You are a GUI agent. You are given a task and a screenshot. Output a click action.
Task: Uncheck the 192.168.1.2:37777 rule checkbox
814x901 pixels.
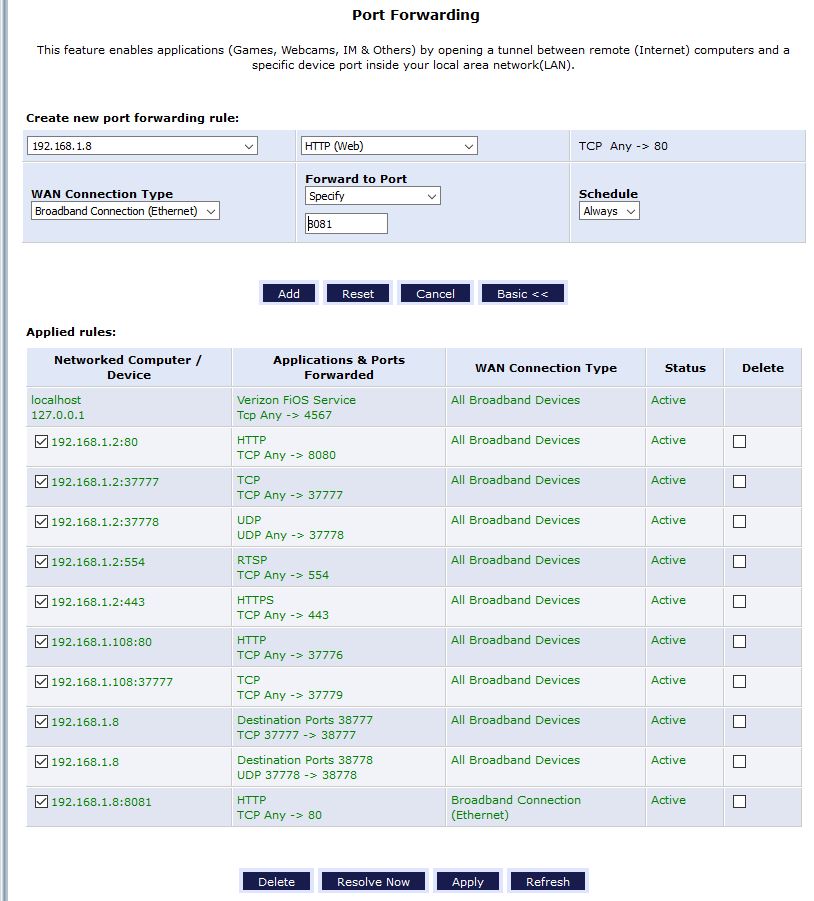point(41,482)
